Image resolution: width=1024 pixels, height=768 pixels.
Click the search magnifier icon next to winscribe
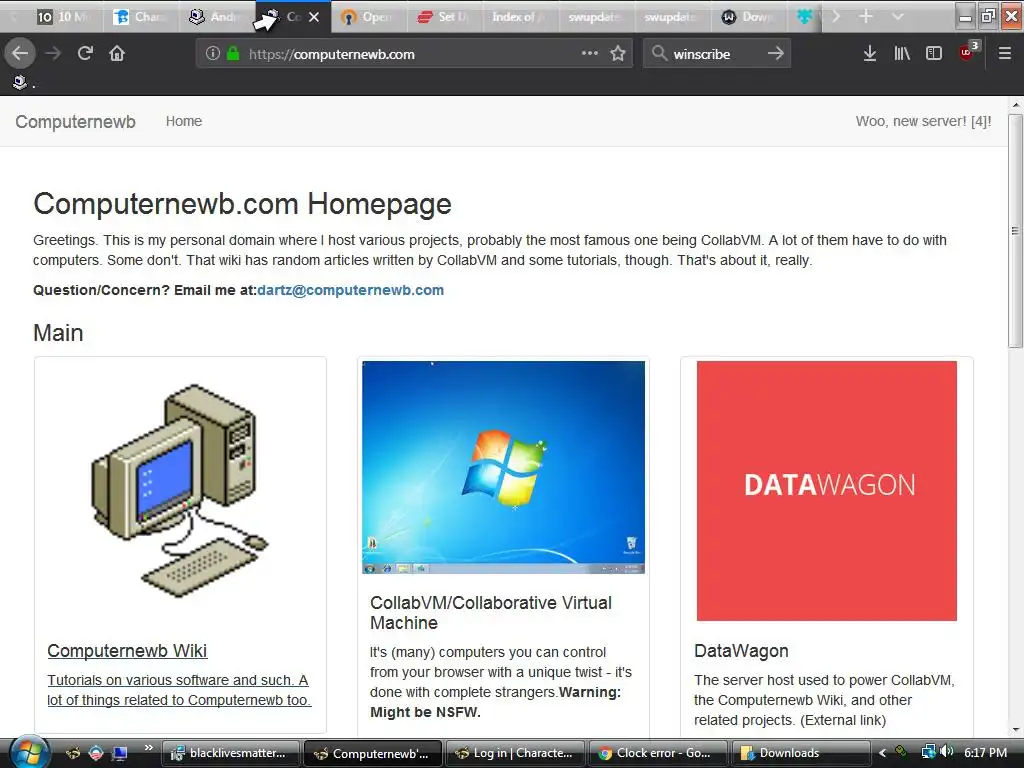point(660,54)
